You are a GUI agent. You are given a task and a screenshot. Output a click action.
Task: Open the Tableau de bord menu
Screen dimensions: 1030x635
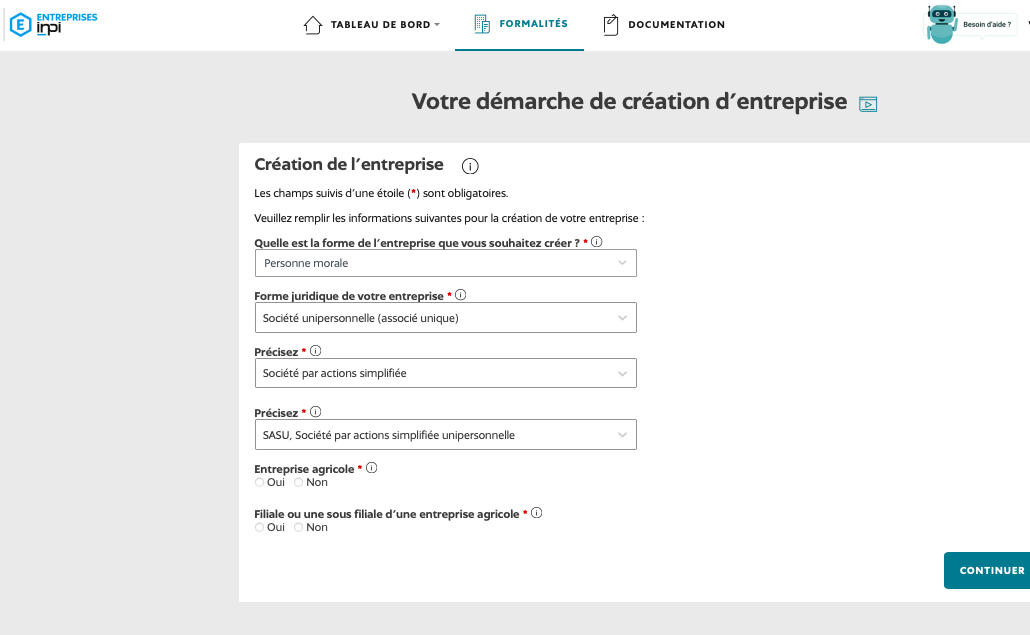click(371, 24)
